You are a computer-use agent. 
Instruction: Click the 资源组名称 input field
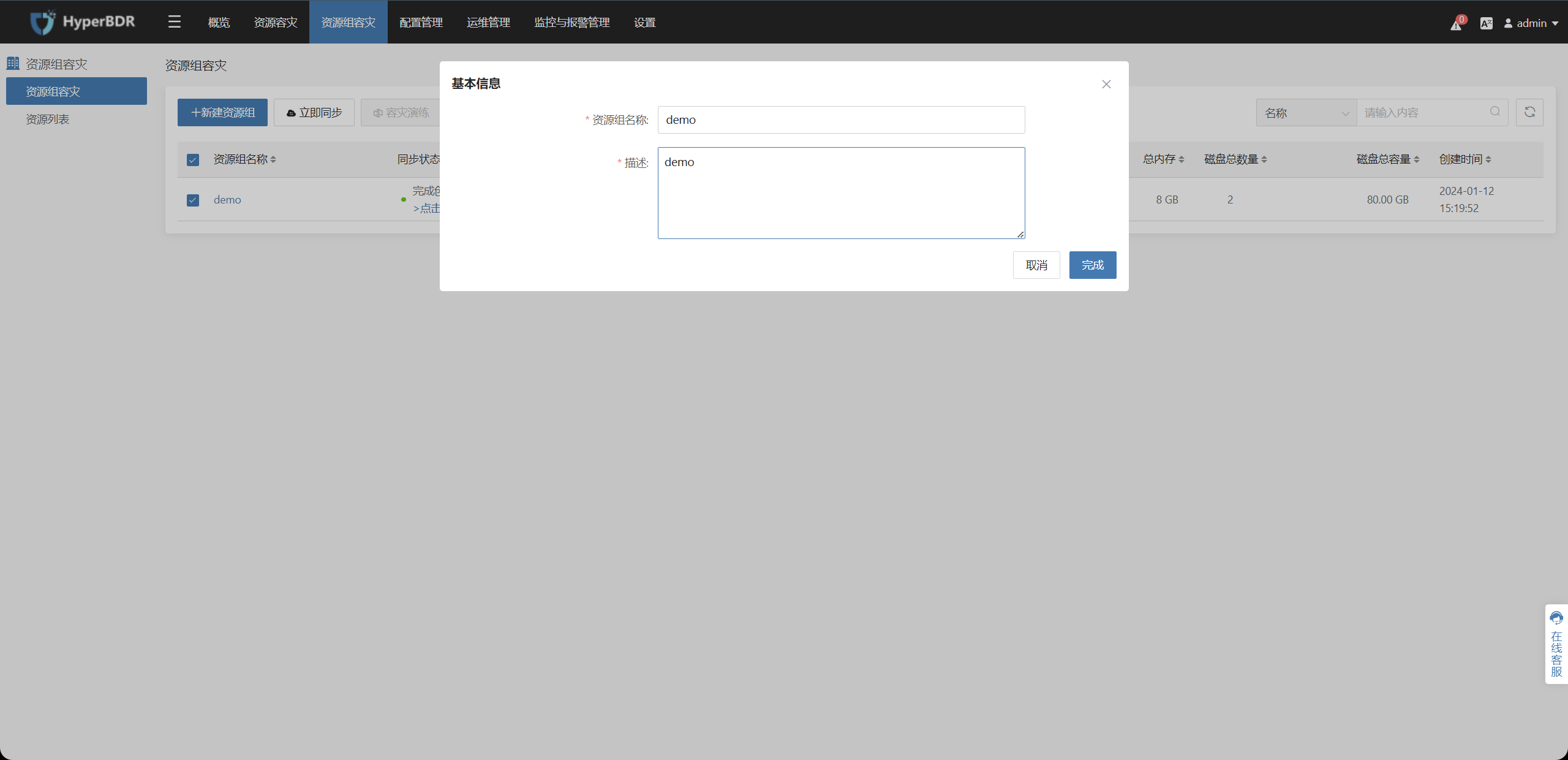pyautogui.click(x=841, y=120)
